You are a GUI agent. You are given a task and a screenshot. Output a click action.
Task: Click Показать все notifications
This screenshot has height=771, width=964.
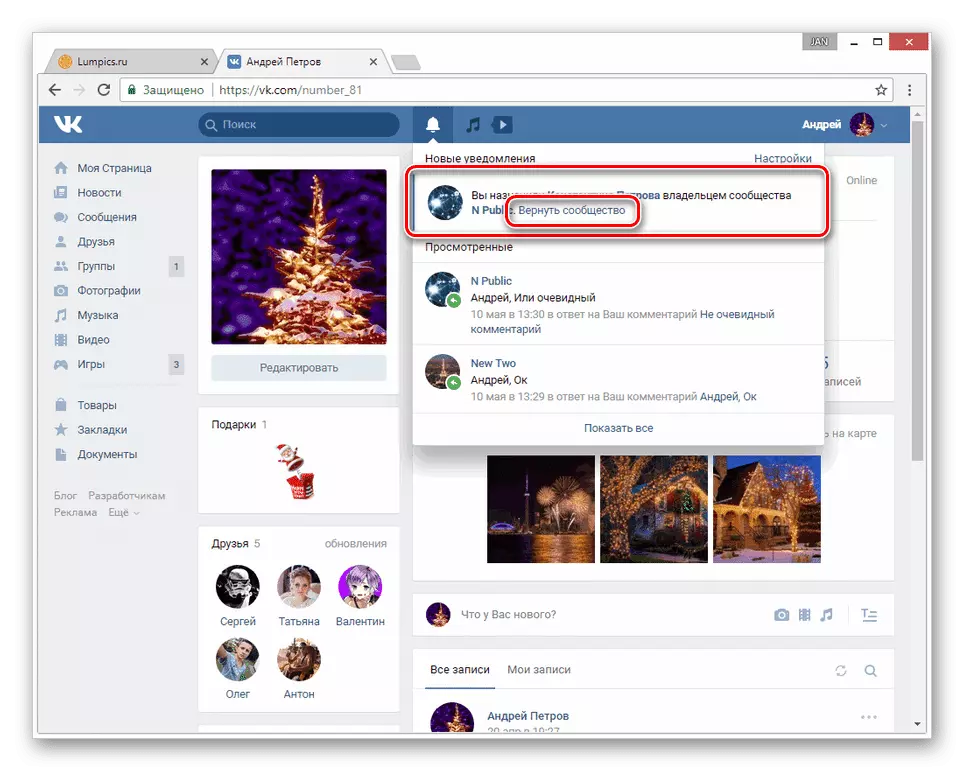click(618, 428)
